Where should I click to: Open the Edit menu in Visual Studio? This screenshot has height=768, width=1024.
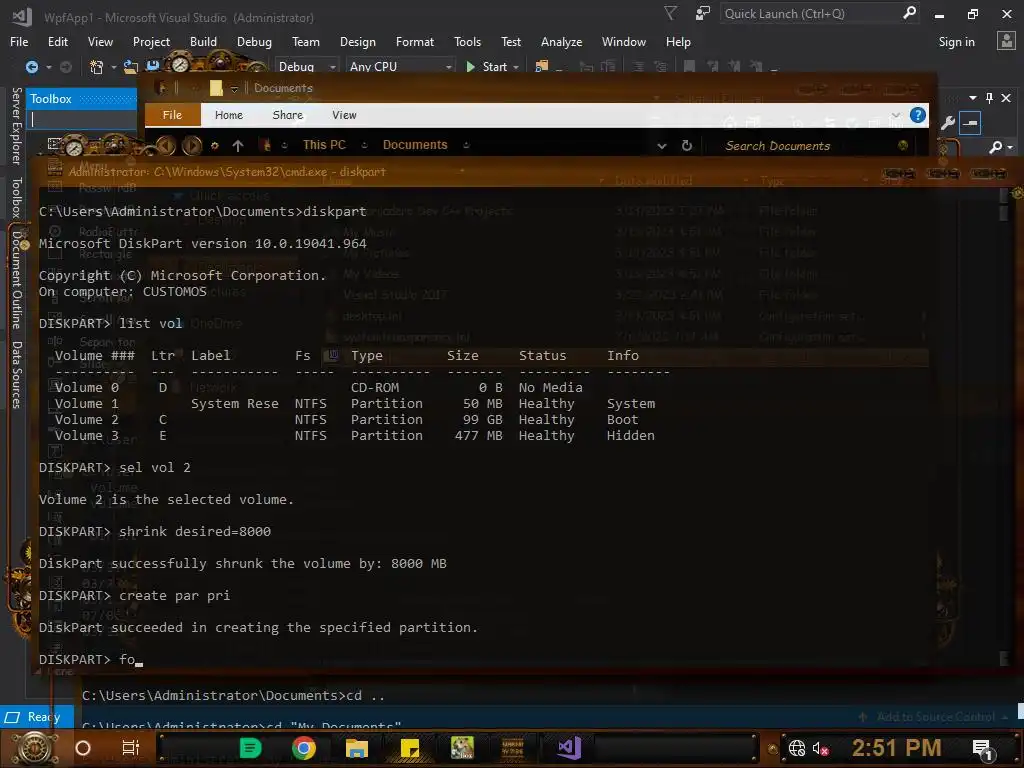[57, 42]
